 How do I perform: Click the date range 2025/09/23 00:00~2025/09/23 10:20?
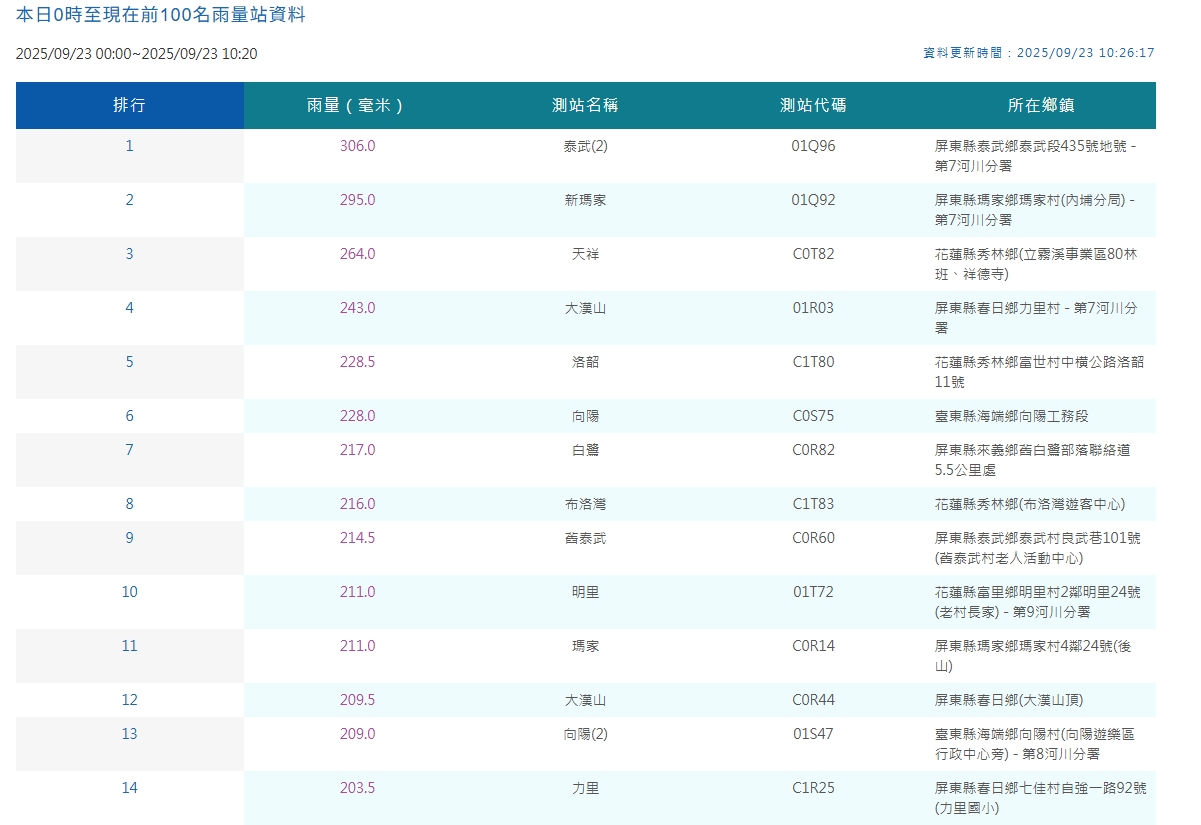point(137,54)
